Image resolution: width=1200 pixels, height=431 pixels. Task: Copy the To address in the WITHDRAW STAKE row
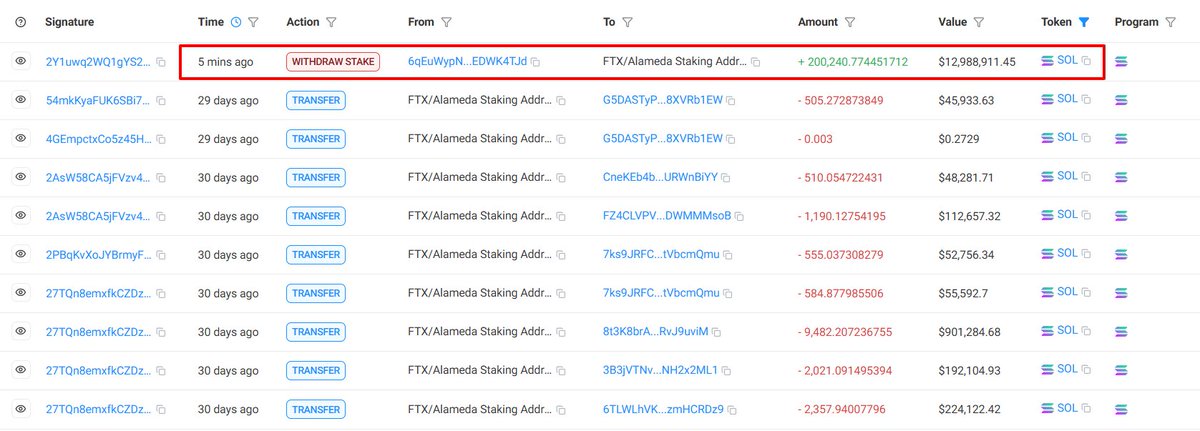756,62
